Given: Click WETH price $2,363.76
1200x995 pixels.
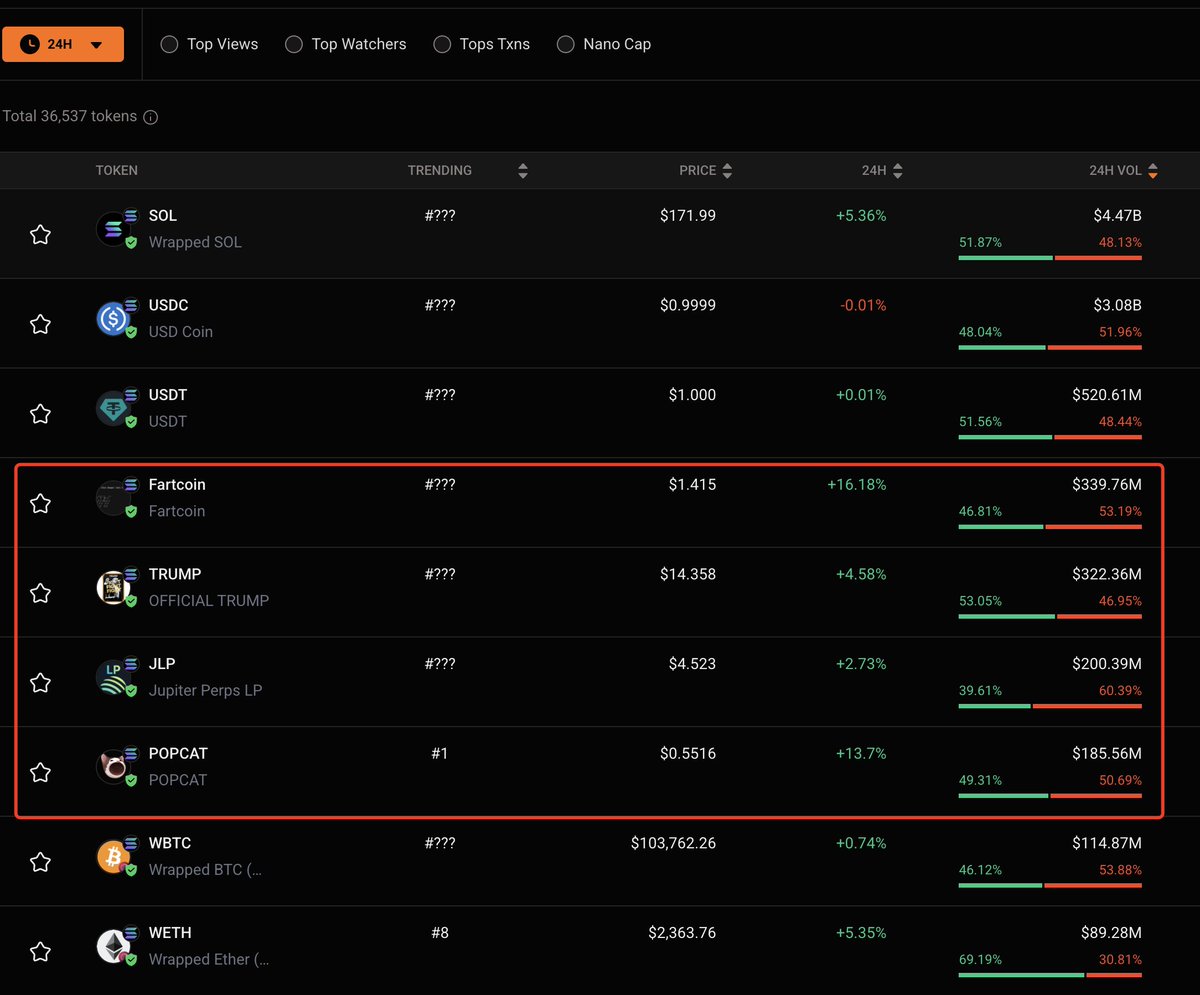Looking at the screenshot, I should [682, 933].
